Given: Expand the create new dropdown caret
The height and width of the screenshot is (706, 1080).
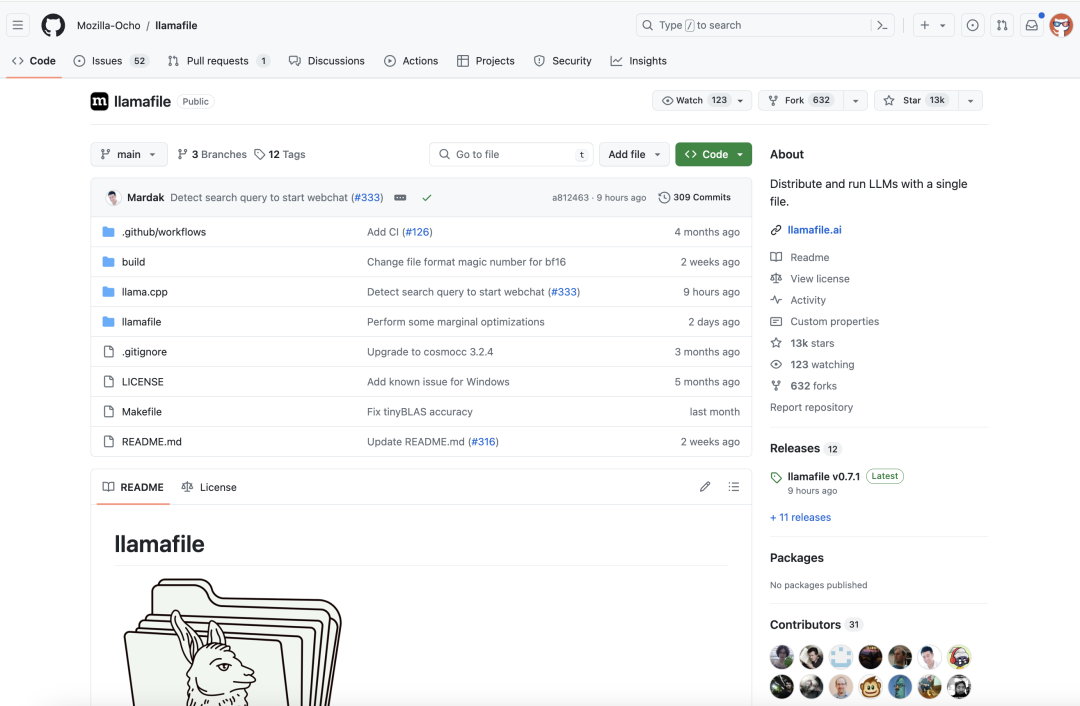Looking at the screenshot, I should pyautogui.click(x=943, y=25).
